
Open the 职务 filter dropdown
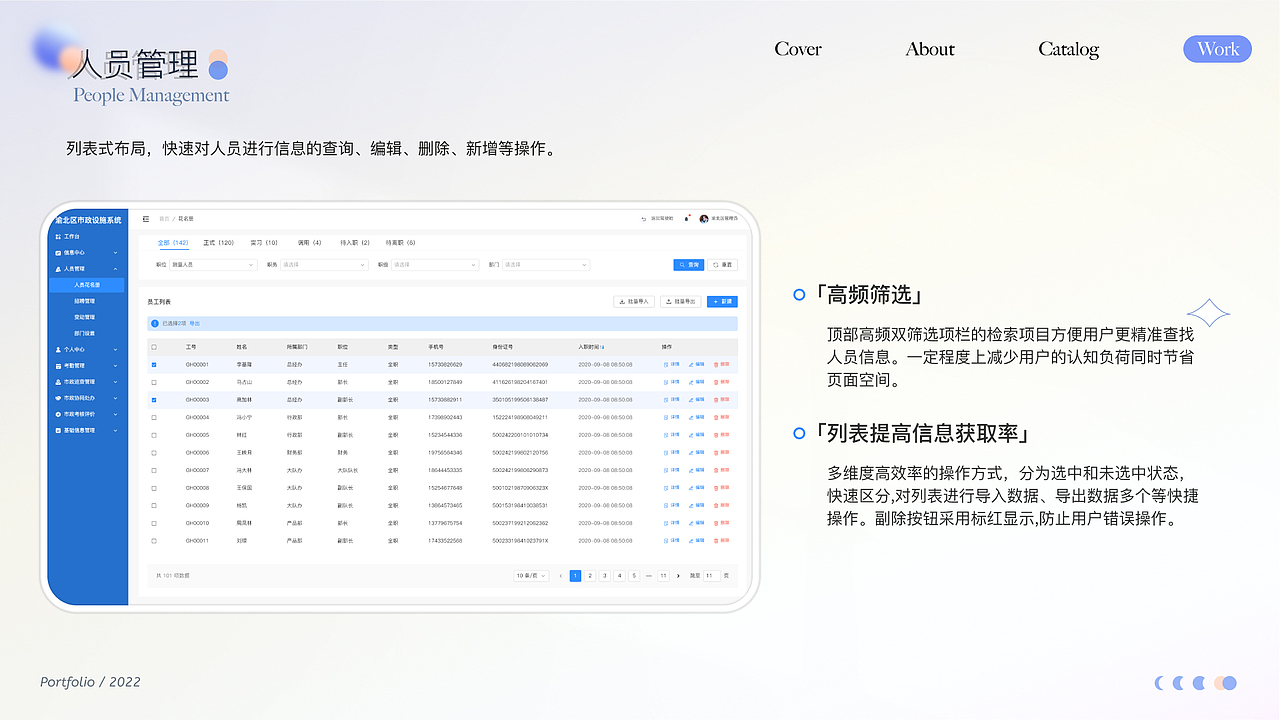[x=324, y=265]
